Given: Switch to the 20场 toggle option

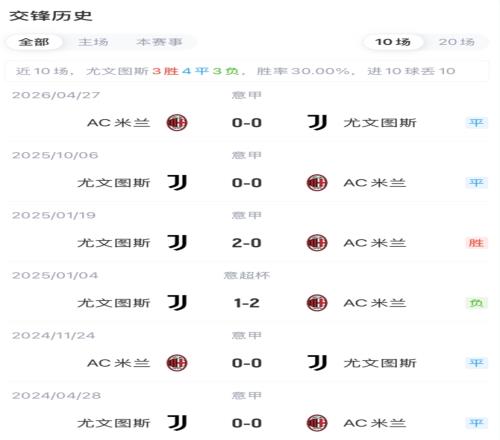Looking at the screenshot, I should pyautogui.click(x=457, y=42).
